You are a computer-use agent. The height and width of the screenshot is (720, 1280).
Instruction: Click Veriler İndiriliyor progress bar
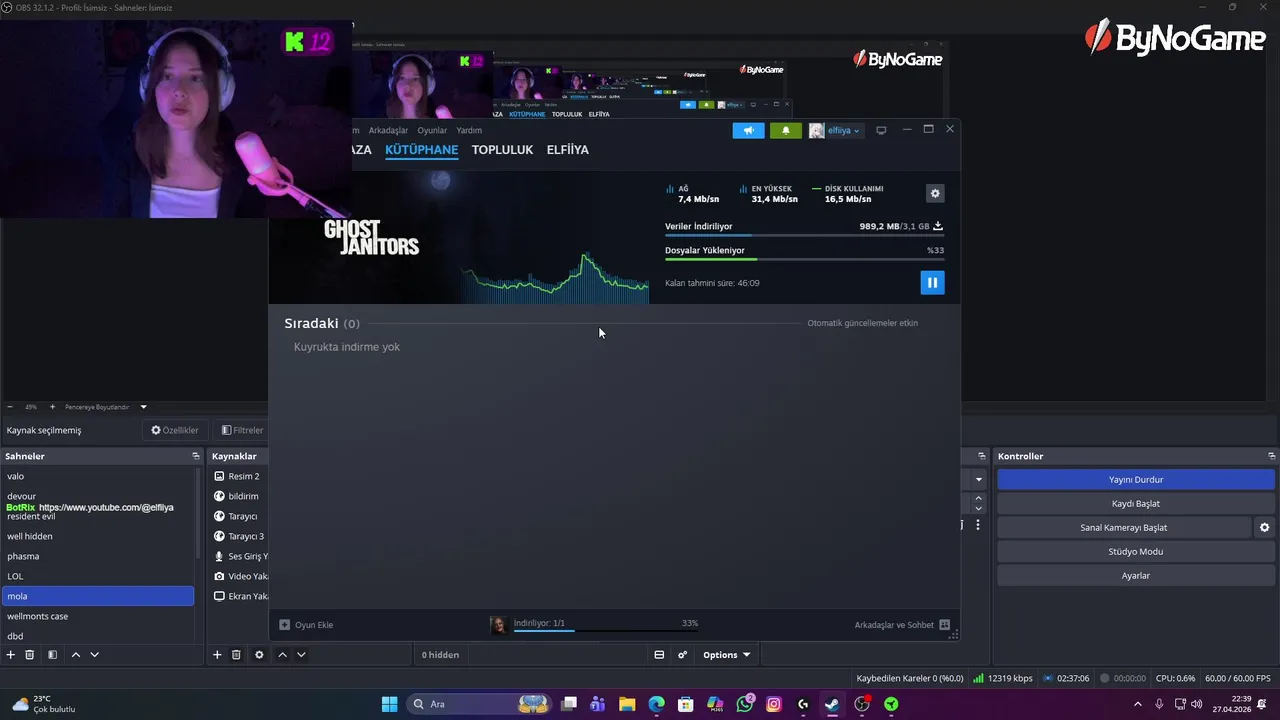804,236
